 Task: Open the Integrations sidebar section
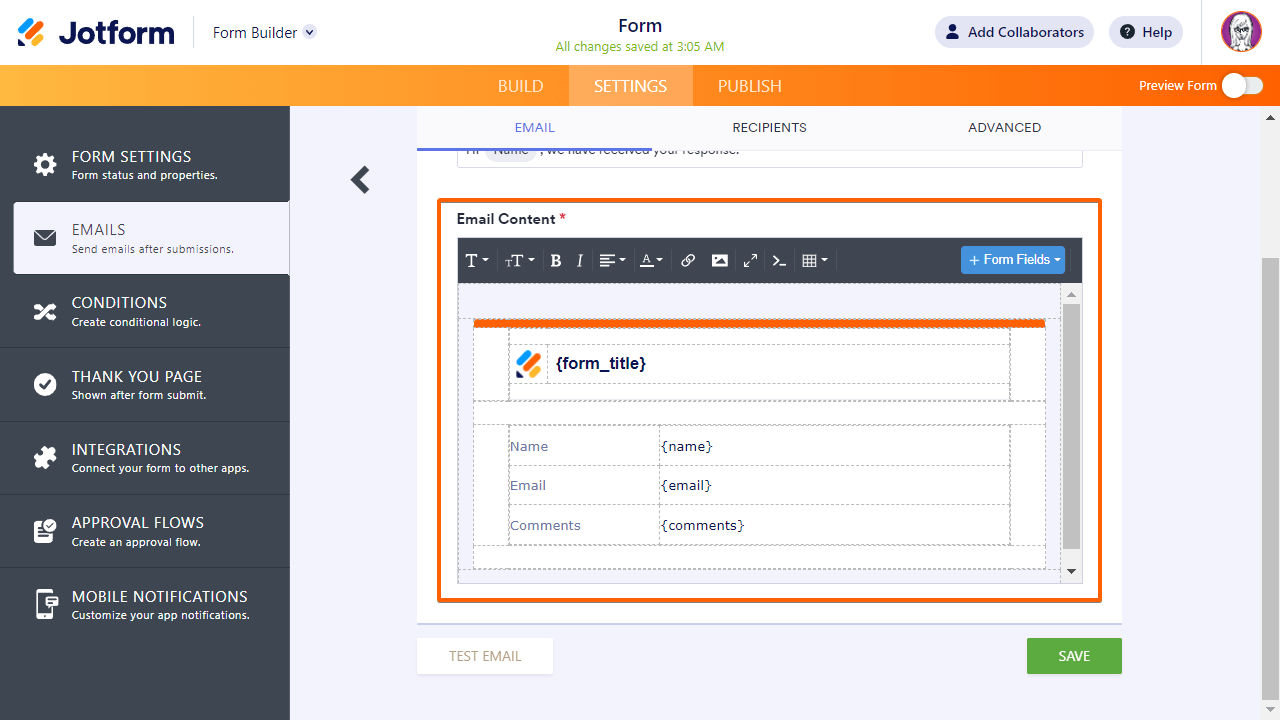(x=145, y=458)
